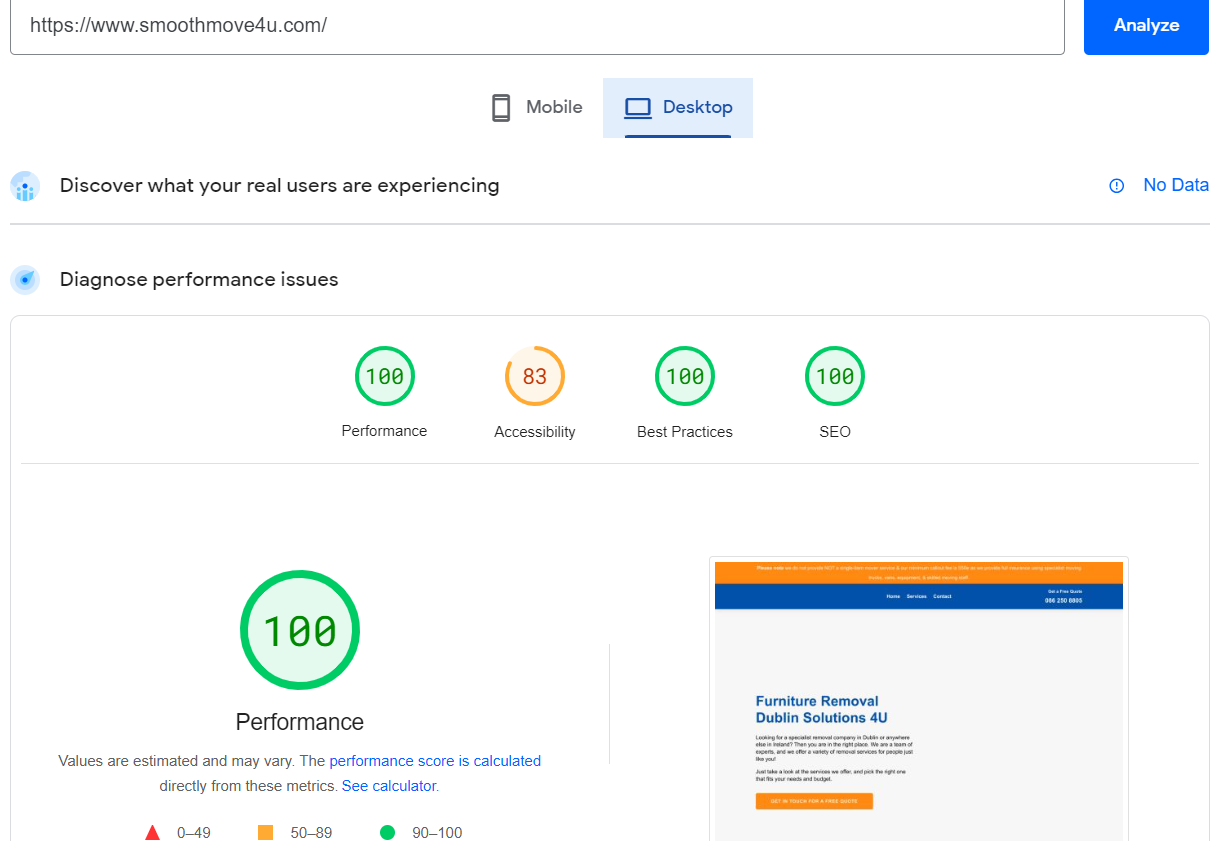Screen dimensions: 1221x841
Task: Click the website preview thumbnail
Action: pyautogui.click(x=918, y=698)
